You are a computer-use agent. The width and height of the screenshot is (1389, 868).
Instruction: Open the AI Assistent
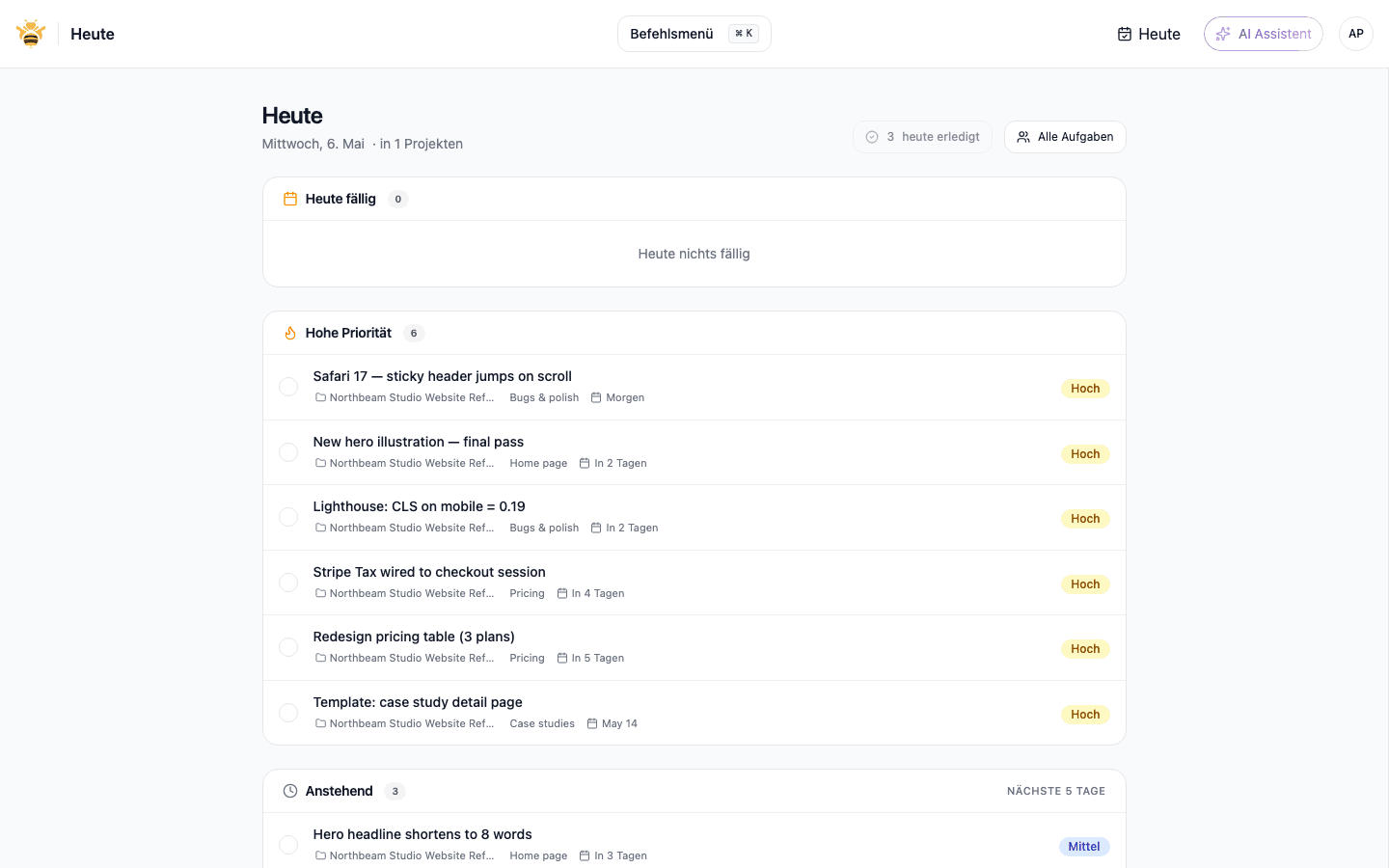click(1263, 34)
